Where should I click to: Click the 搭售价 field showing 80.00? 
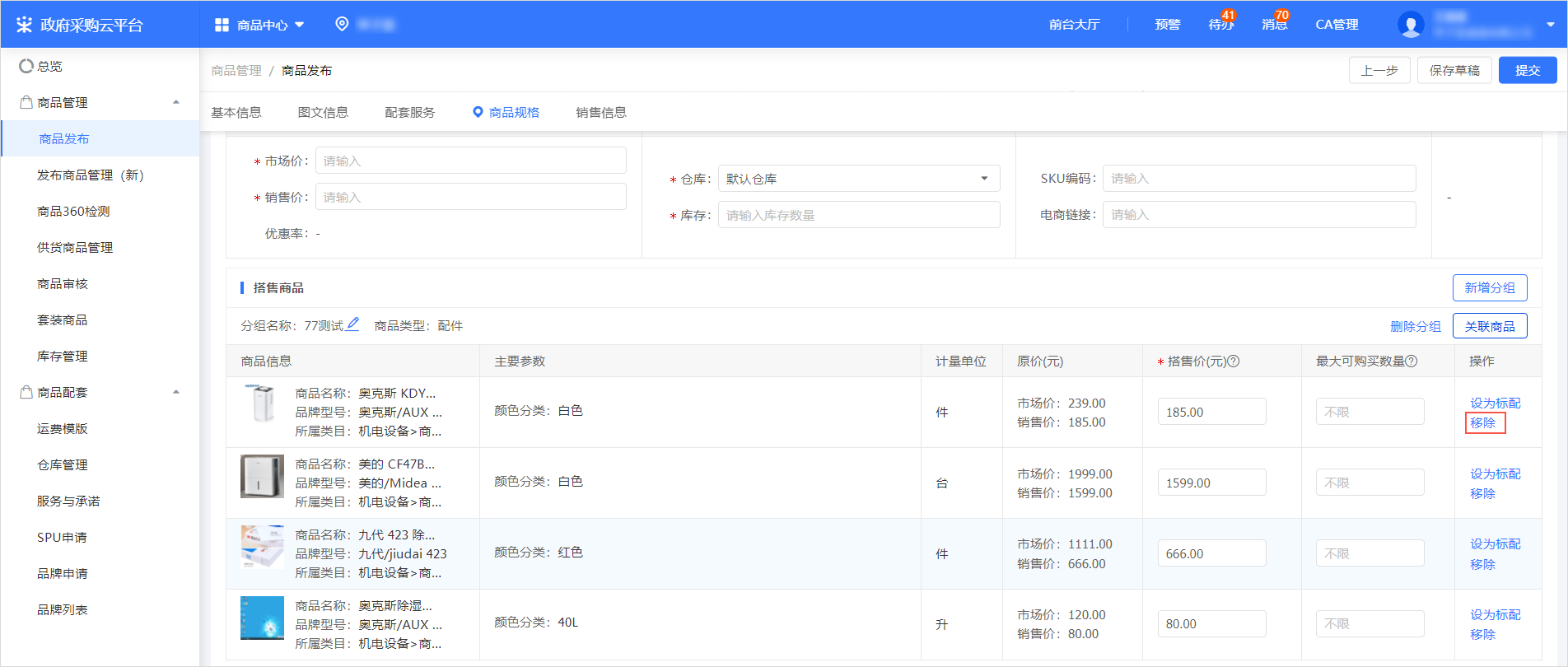(1211, 623)
